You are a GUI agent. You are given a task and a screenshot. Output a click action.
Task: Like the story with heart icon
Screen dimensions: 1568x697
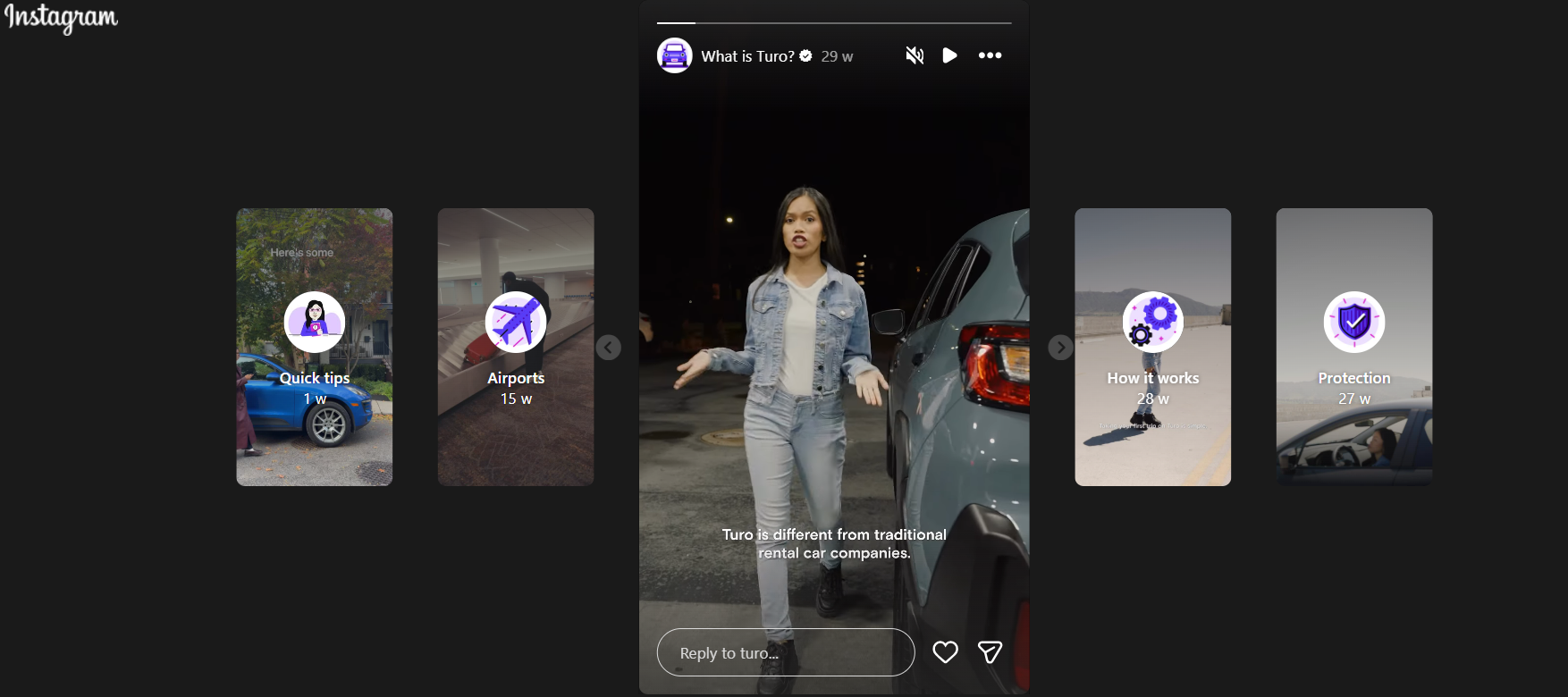click(x=945, y=652)
